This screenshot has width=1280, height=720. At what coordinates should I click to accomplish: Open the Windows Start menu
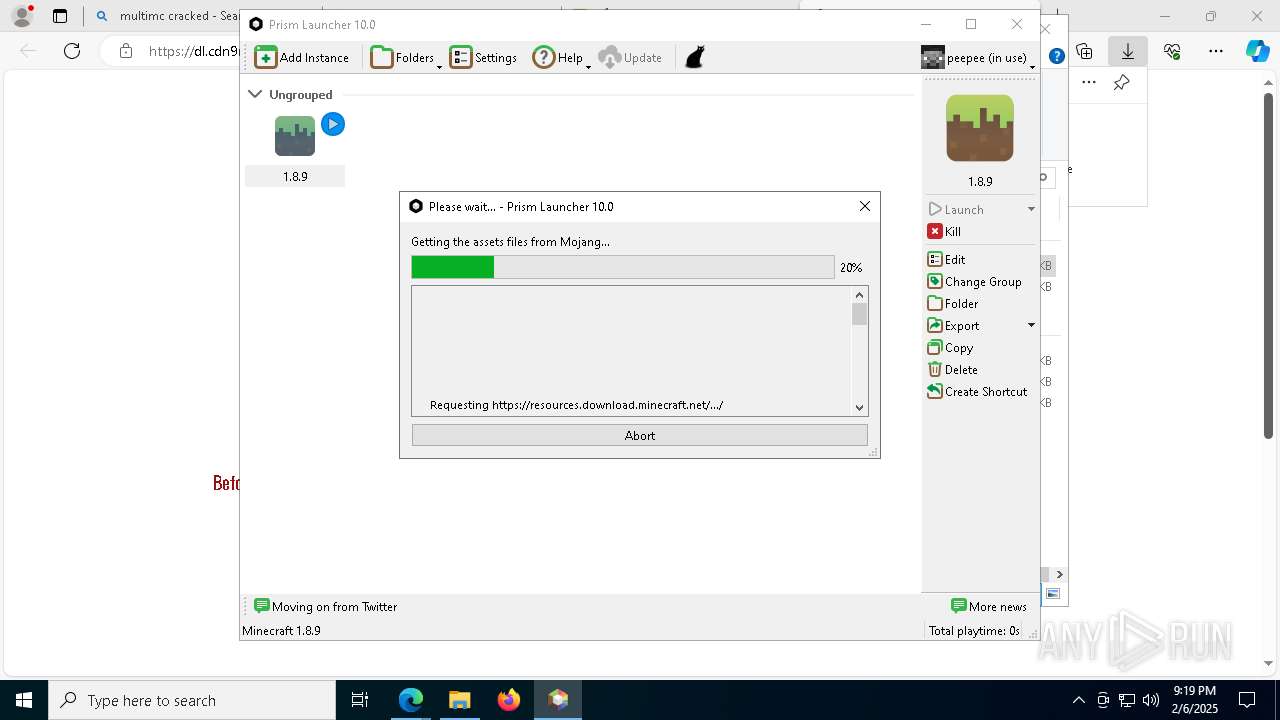pyautogui.click(x=24, y=700)
